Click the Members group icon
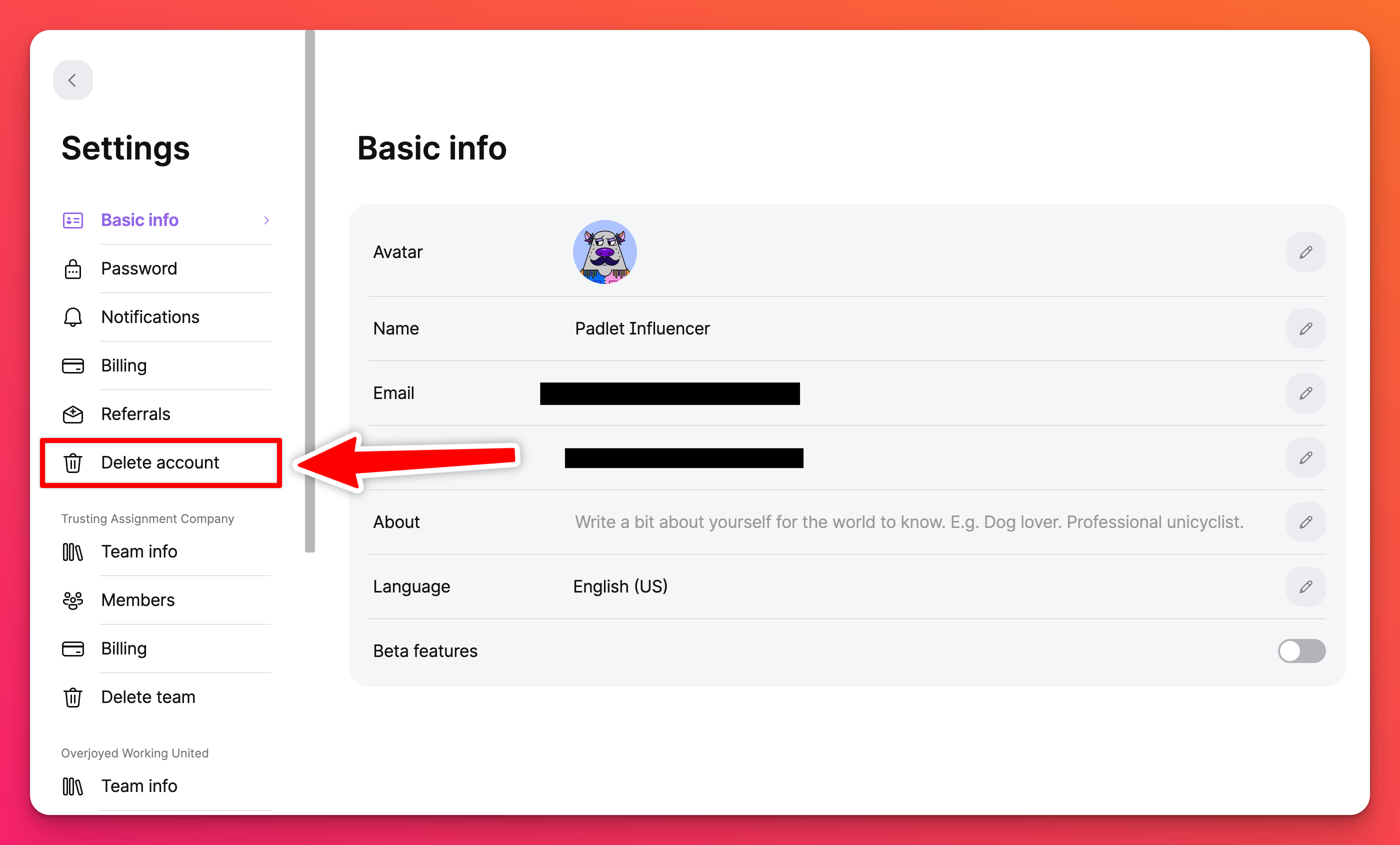This screenshot has width=1400, height=845. point(75,600)
